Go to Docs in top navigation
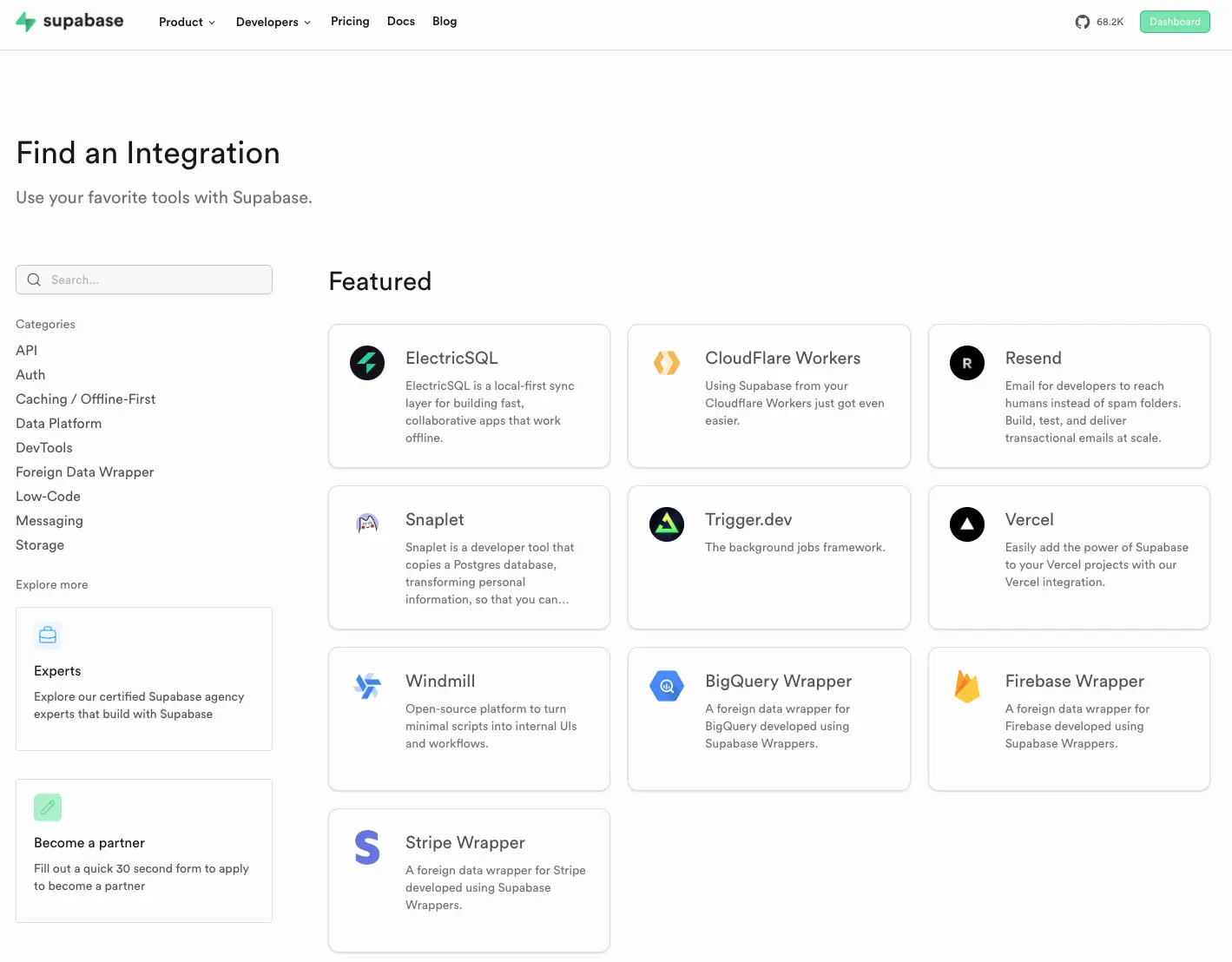The width and height of the screenshot is (1232, 962). tap(400, 22)
